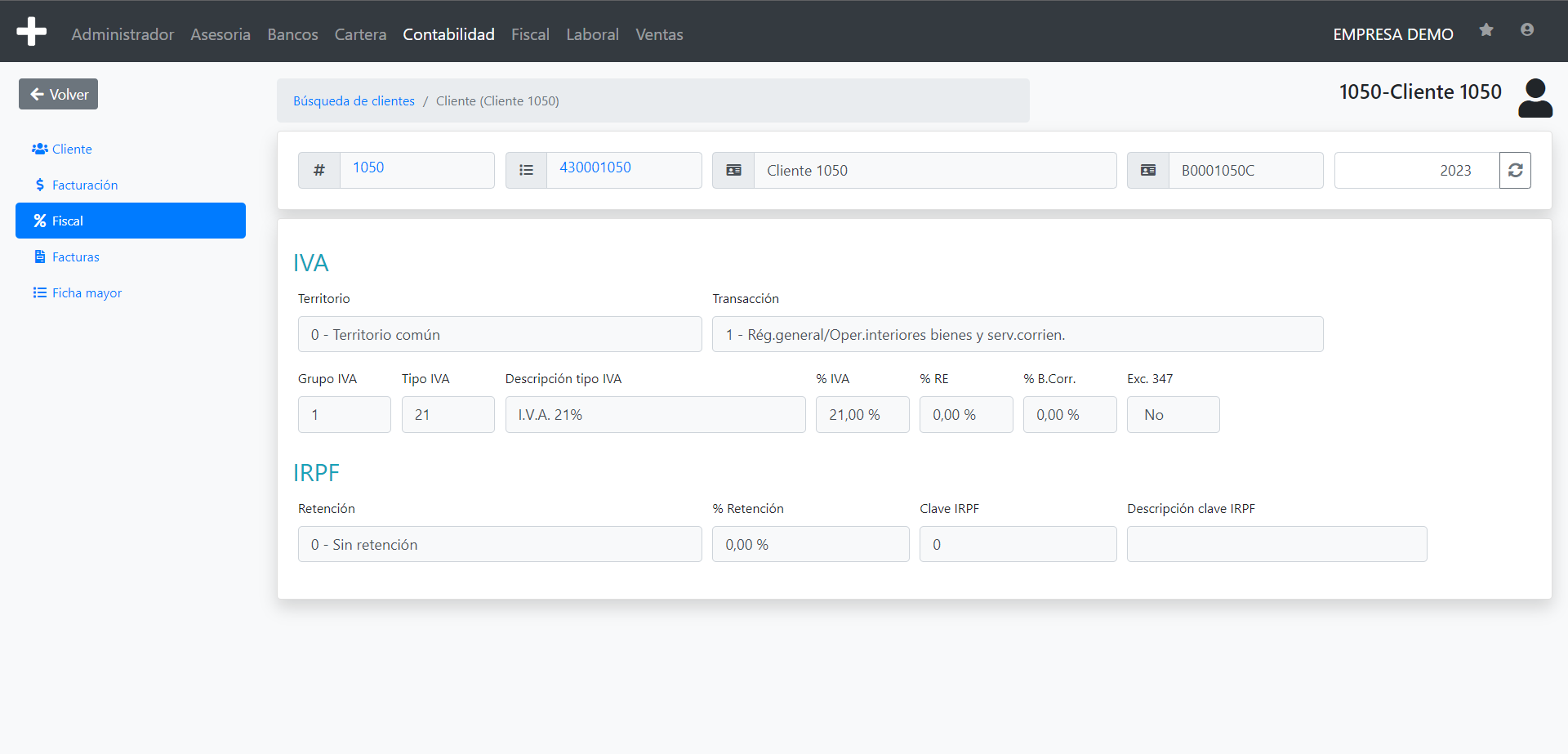Click the ID card icon beside Cliente 1050 name
This screenshot has width=1568, height=754.
(x=733, y=170)
